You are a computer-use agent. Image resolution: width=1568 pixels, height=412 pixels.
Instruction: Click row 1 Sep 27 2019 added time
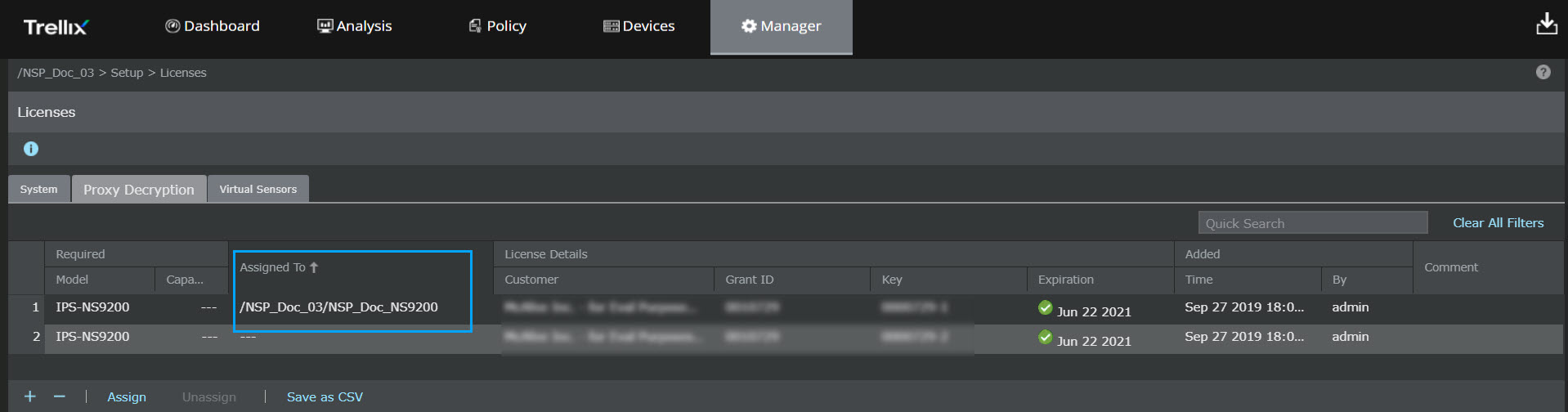(x=1244, y=307)
